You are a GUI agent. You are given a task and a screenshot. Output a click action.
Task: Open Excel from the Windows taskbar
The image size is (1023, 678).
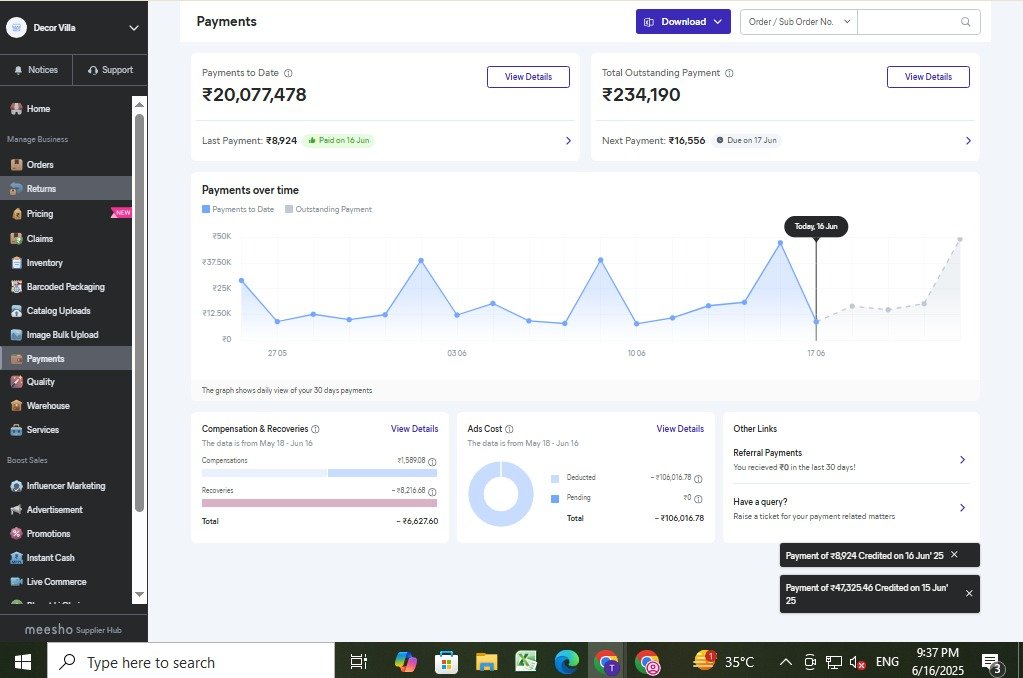point(526,662)
